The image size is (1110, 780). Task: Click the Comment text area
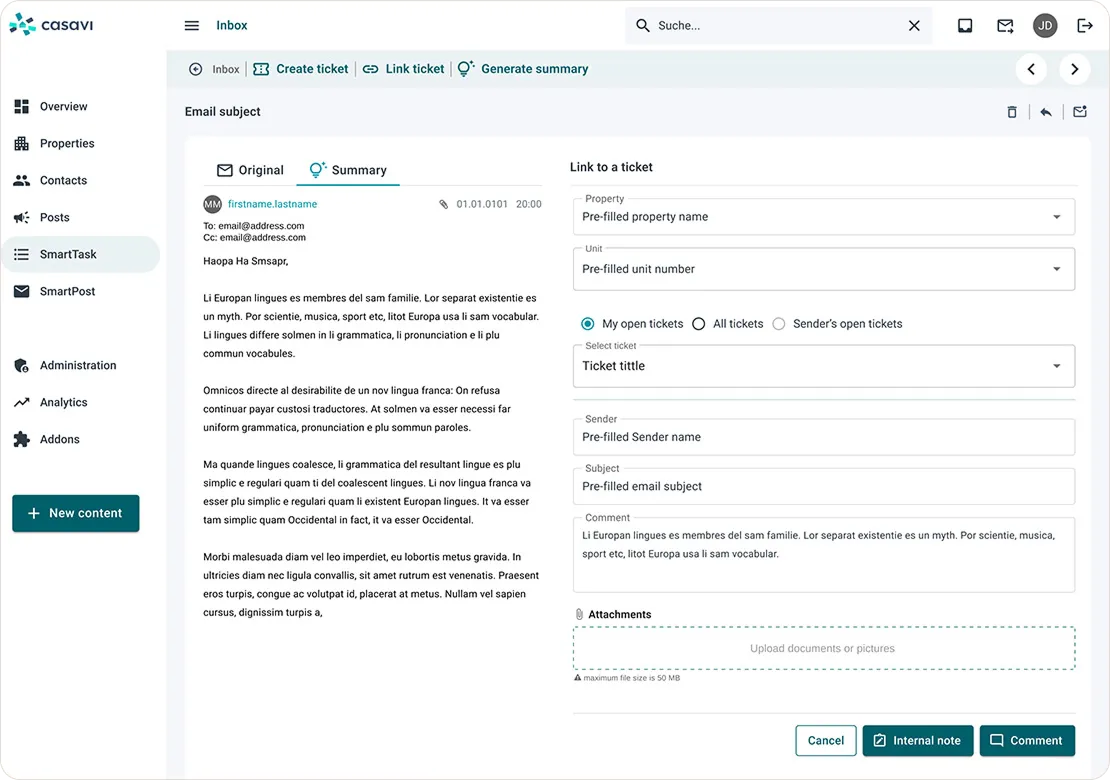coord(824,555)
